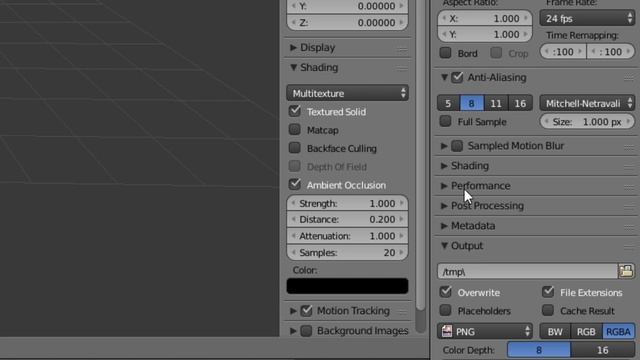Expand the Post Processing panel
Viewport: 640px width, 360px height.
point(444,206)
